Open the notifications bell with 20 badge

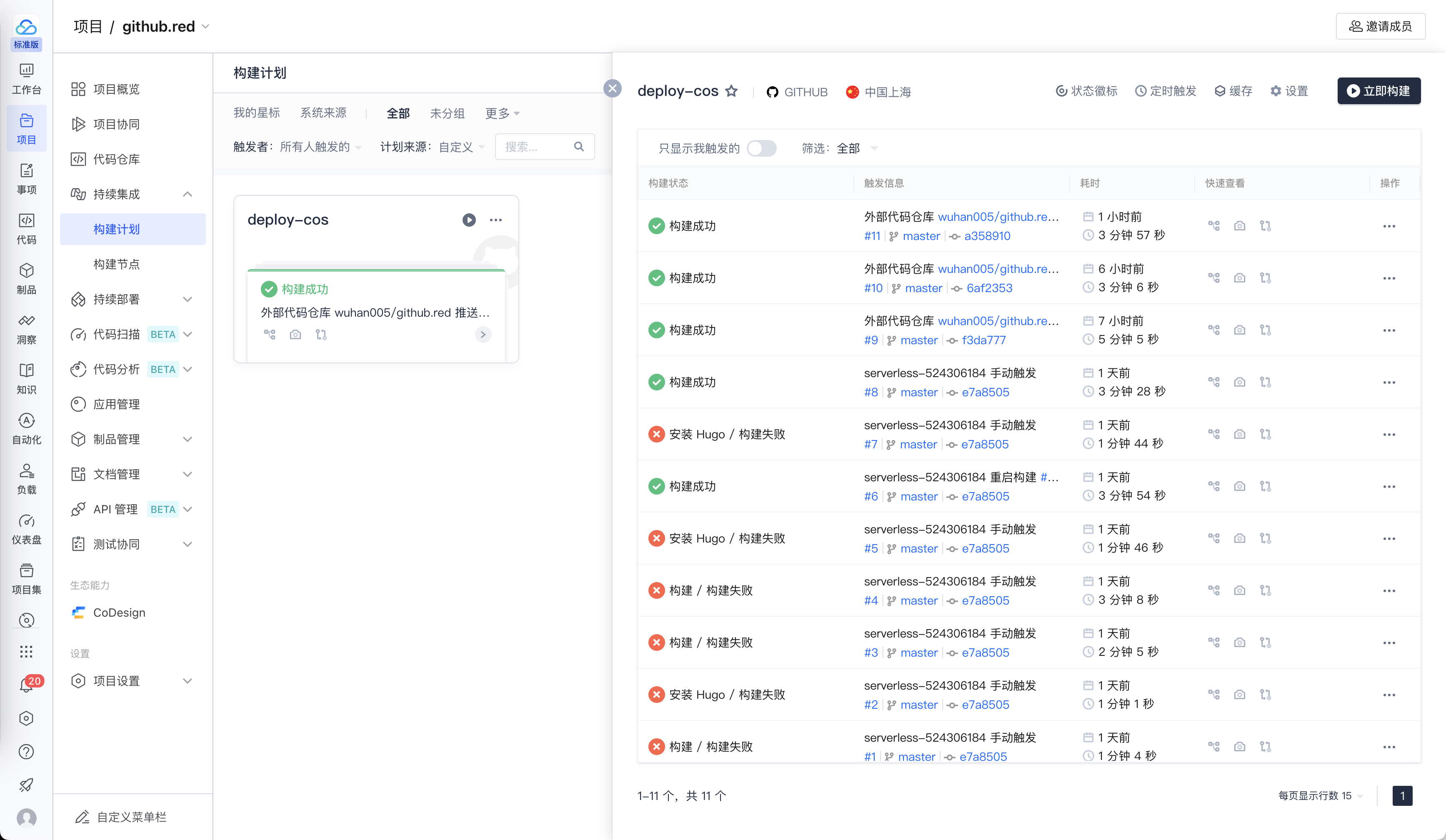click(x=26, y=685)
